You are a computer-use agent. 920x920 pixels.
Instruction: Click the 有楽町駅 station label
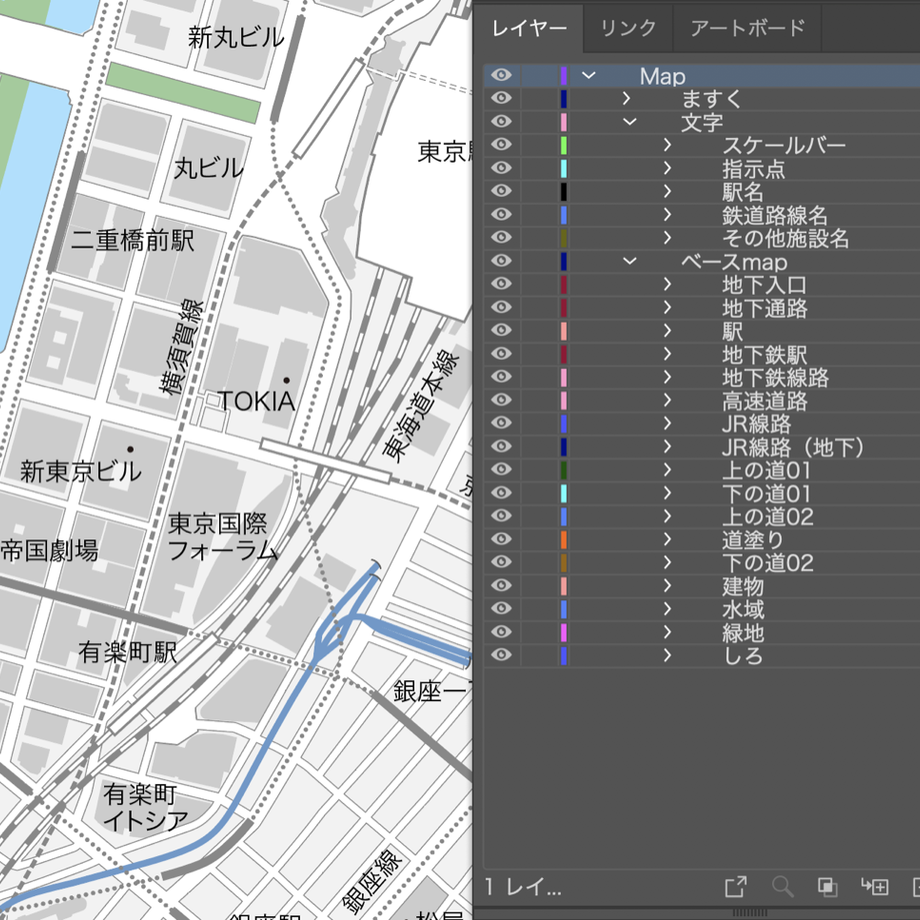point(128,652)
